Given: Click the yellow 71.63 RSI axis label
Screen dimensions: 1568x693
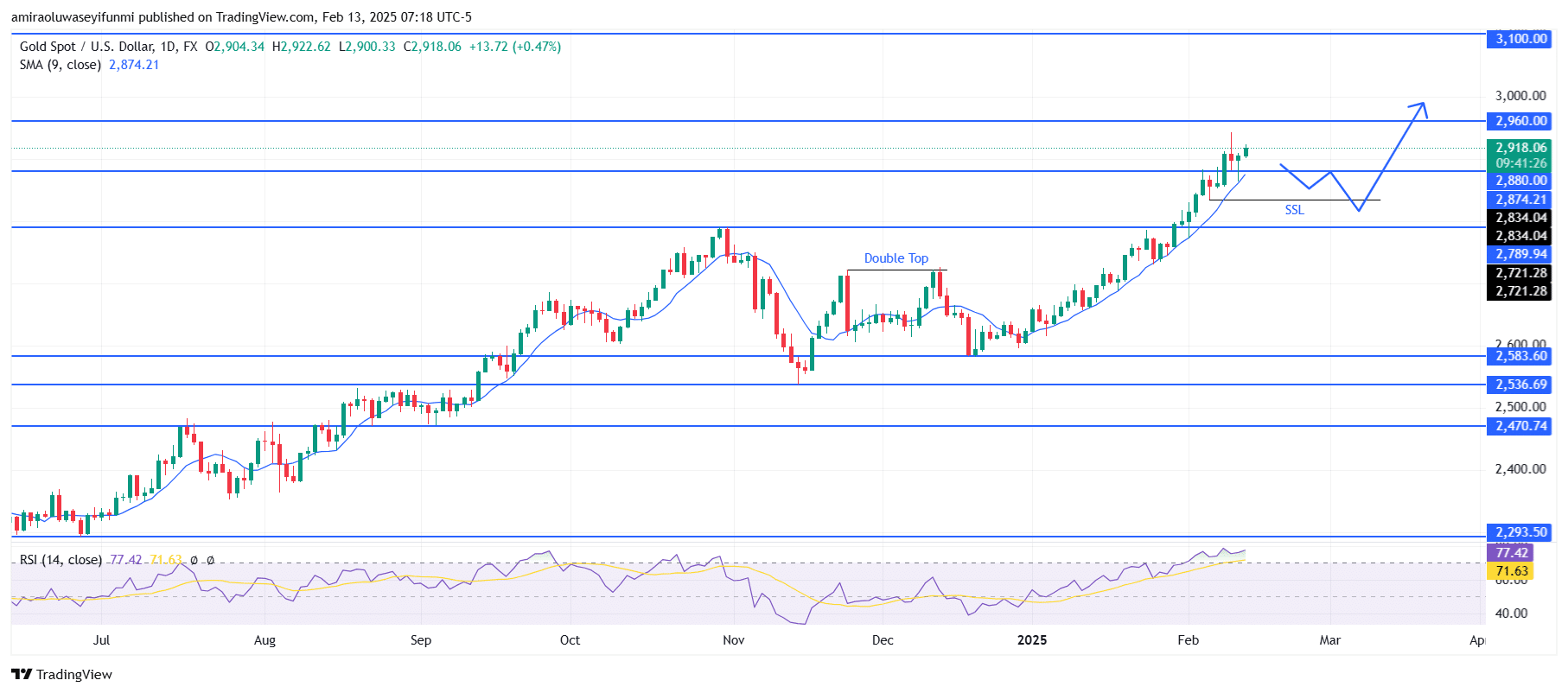Looking at the screenshot, I should pyautogui.click(x=1509, y=571).
